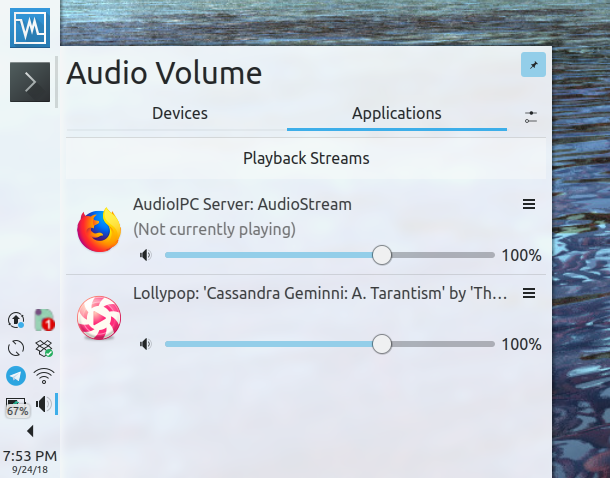
Task: Click the Dropbox tray icon
Action: (x=44, y=348)
